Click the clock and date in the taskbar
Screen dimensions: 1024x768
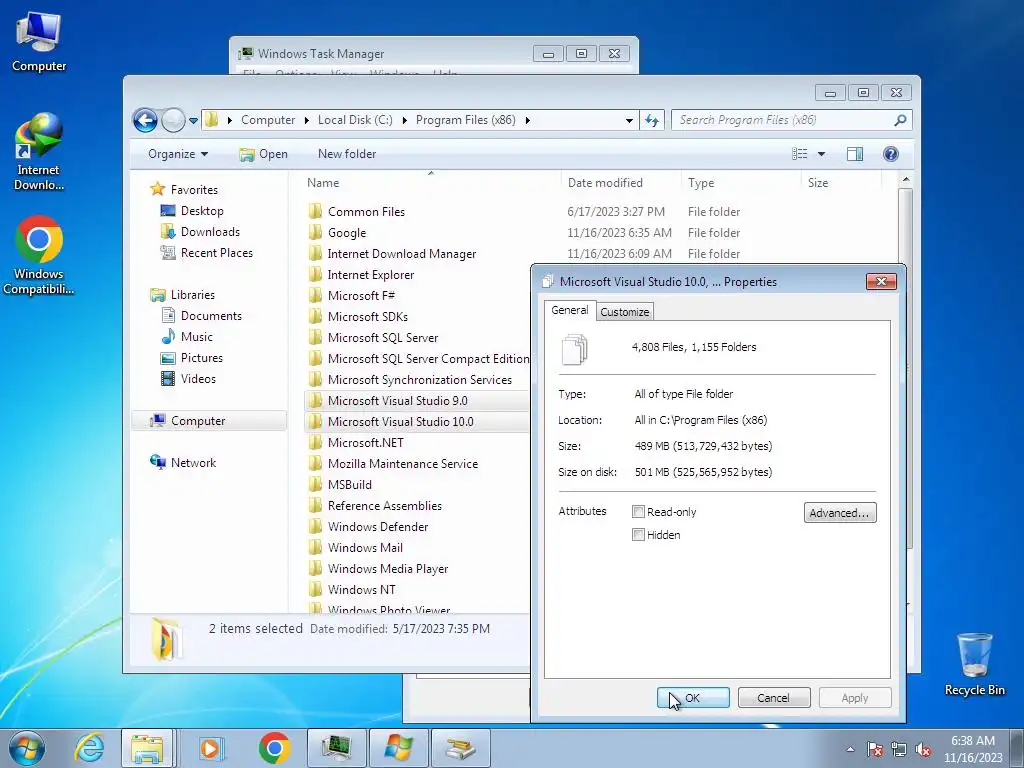973,749
